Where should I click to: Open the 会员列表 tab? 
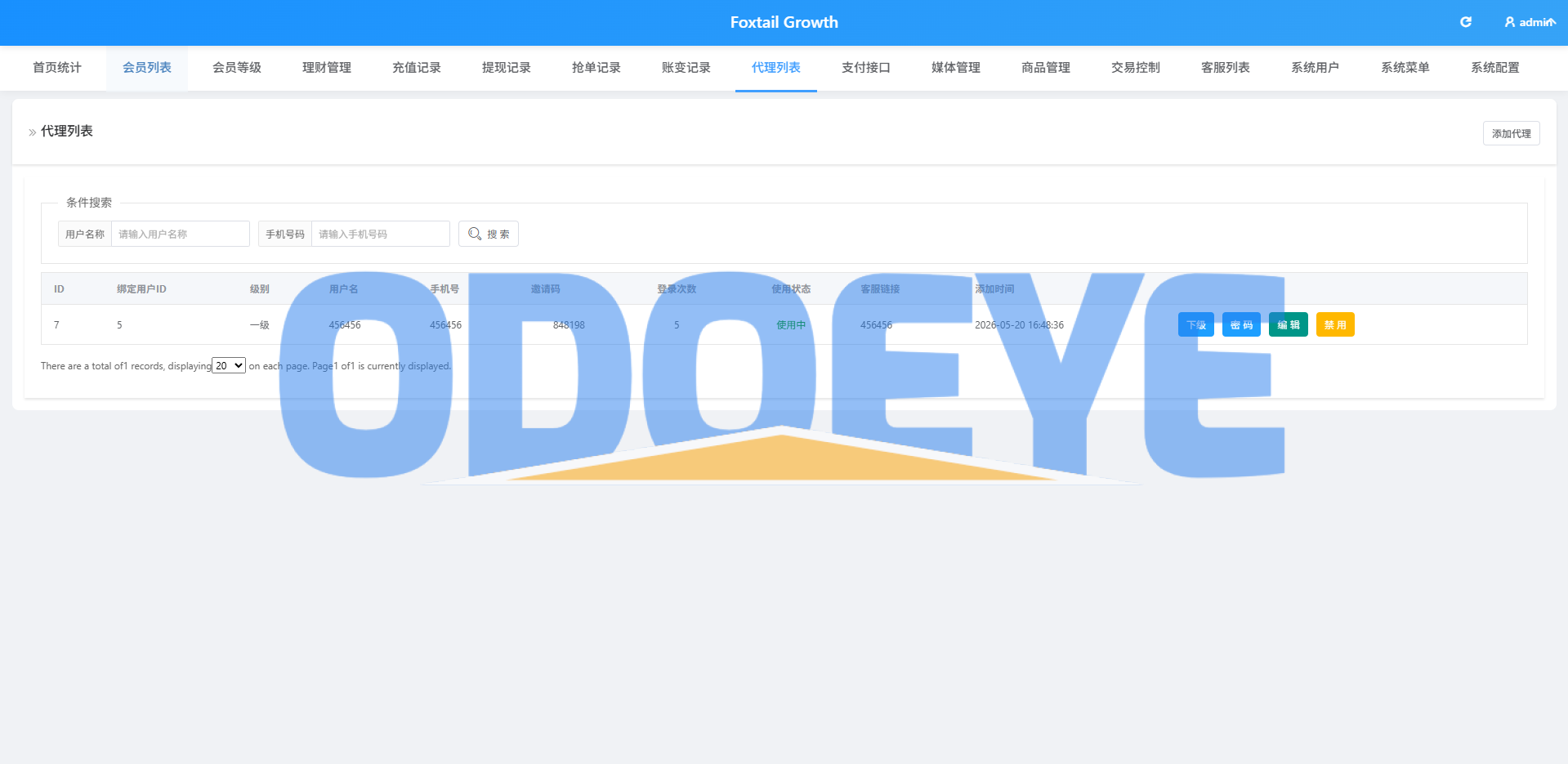click(x=147, y=68)
